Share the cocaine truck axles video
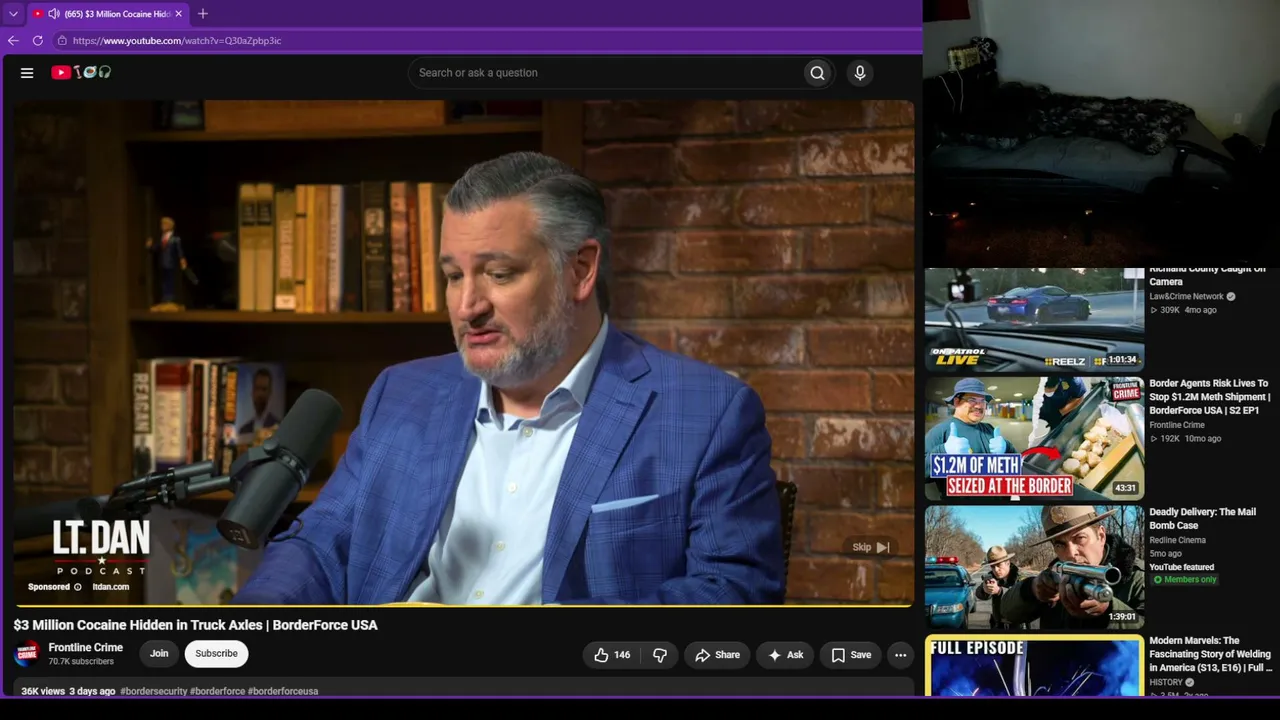The image size is (1280, 720). pyautogui.click(x=717, y=655)
